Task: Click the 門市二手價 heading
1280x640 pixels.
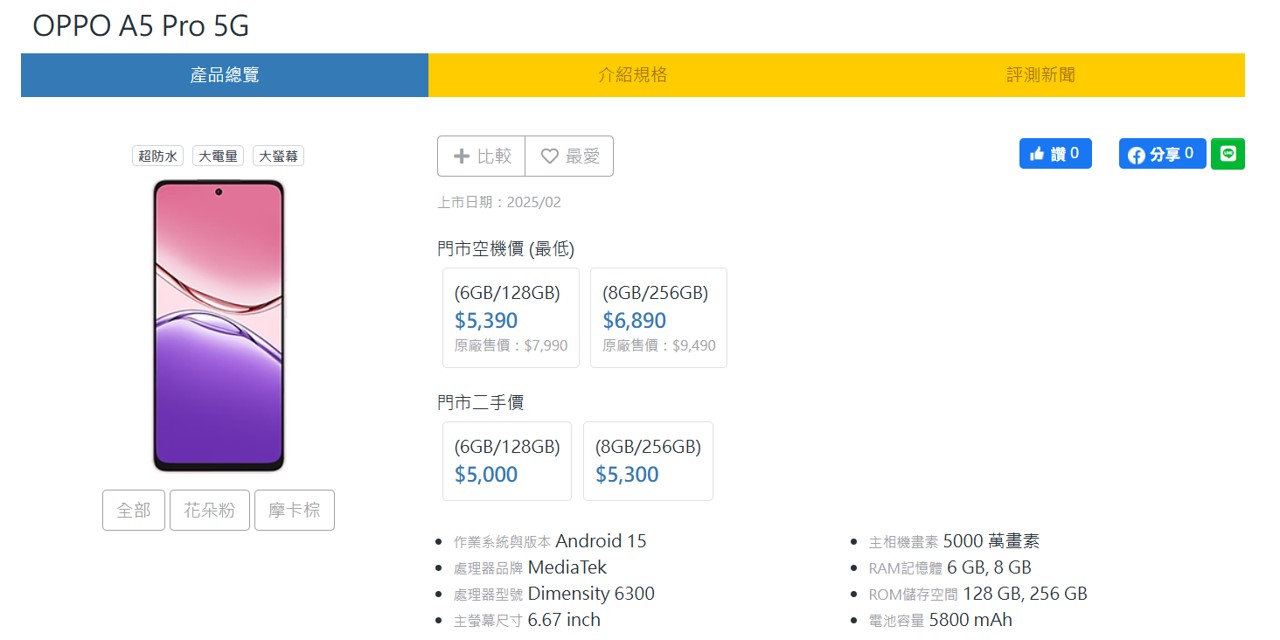Action: (x=480, y=402)
